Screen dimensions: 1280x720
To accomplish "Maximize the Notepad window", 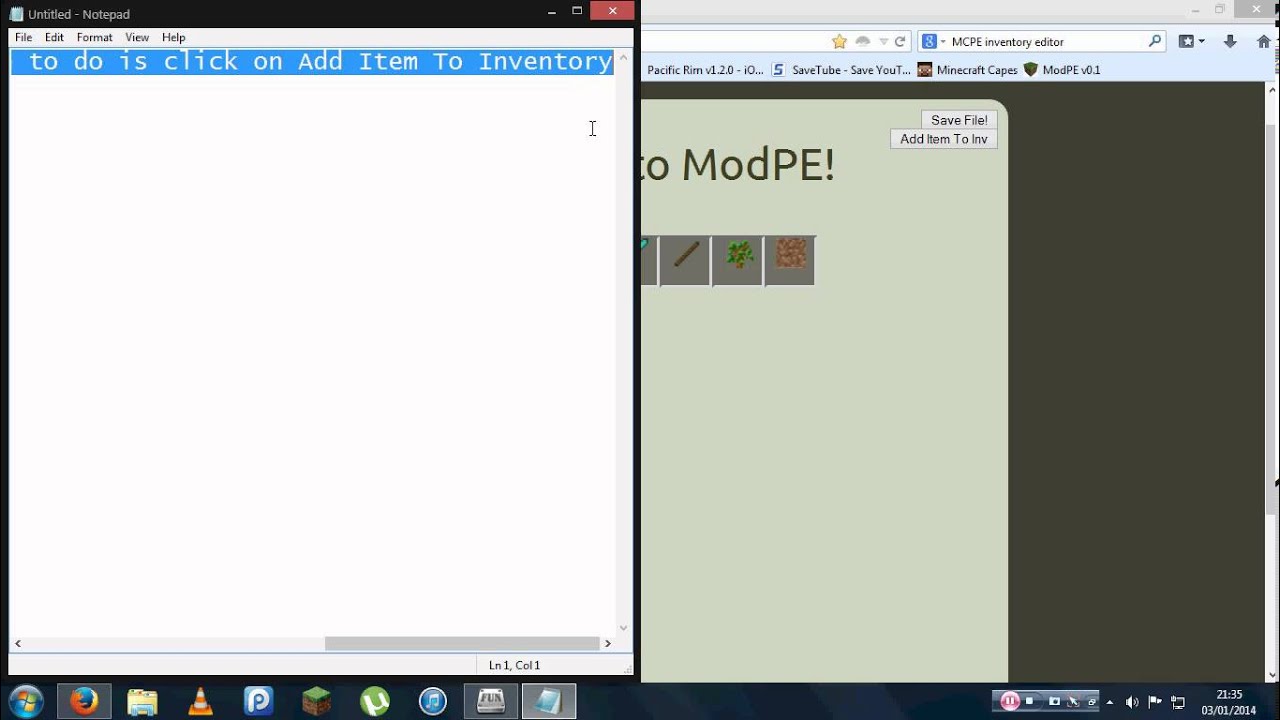I will (x=577, y=11).
